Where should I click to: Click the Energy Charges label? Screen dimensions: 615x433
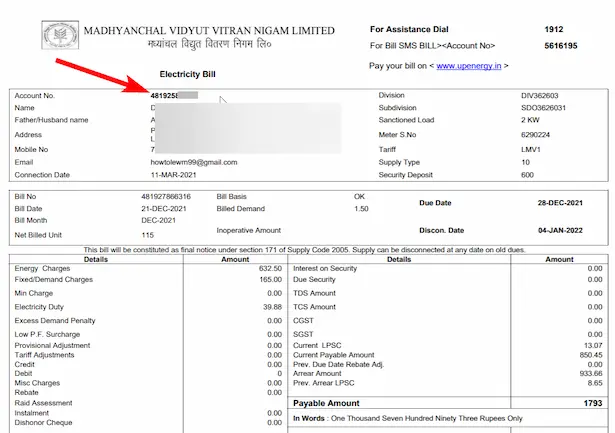pos(42,268)
